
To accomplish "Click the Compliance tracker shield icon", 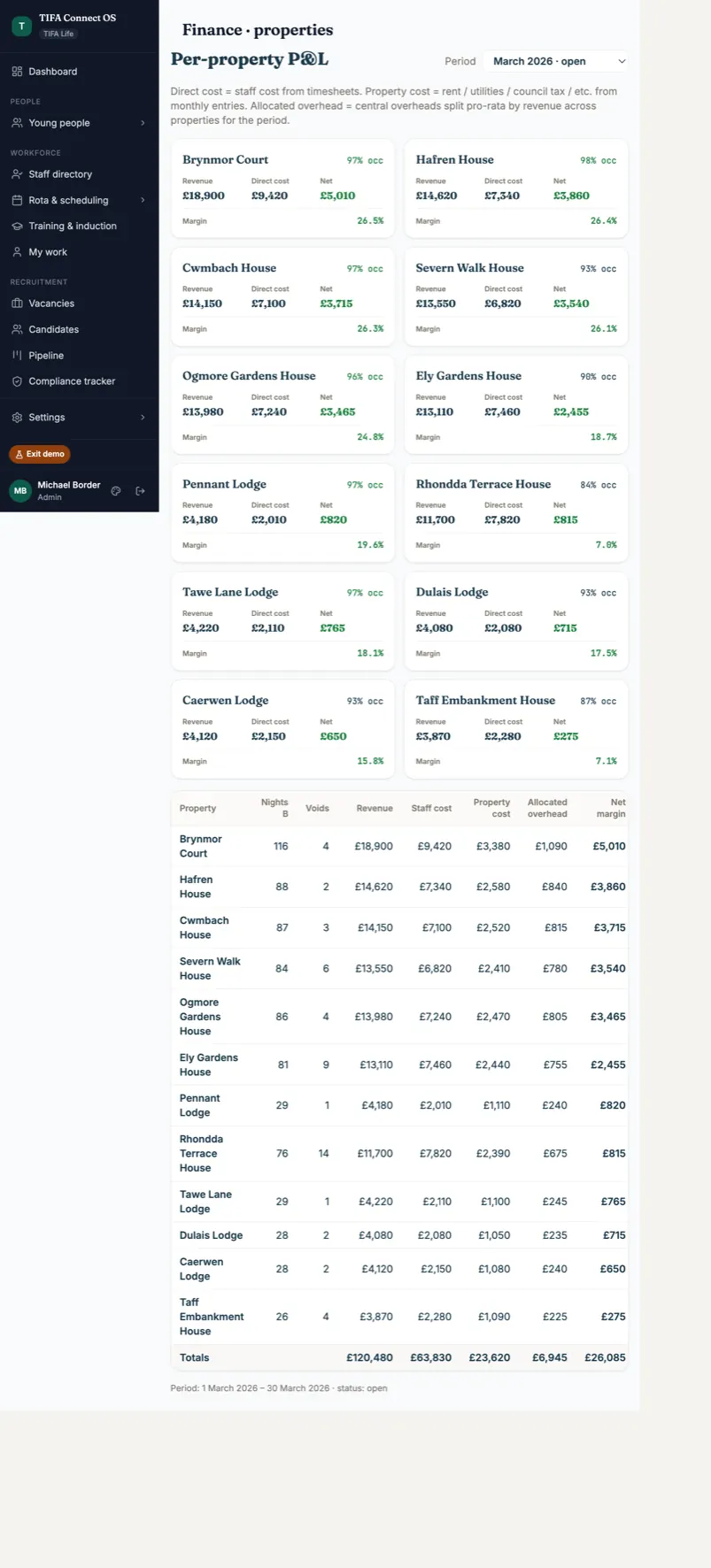I will pyautogui.click(x=17, y=381).
